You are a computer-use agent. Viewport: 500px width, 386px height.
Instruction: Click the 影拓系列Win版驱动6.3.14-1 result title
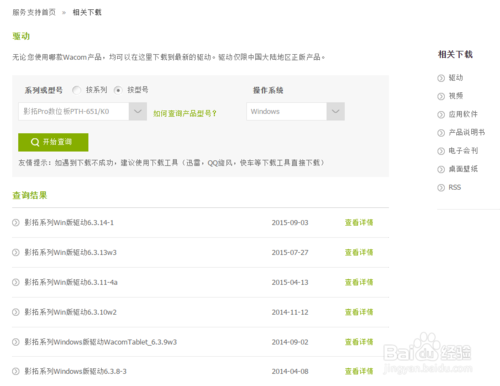point(69,223)
